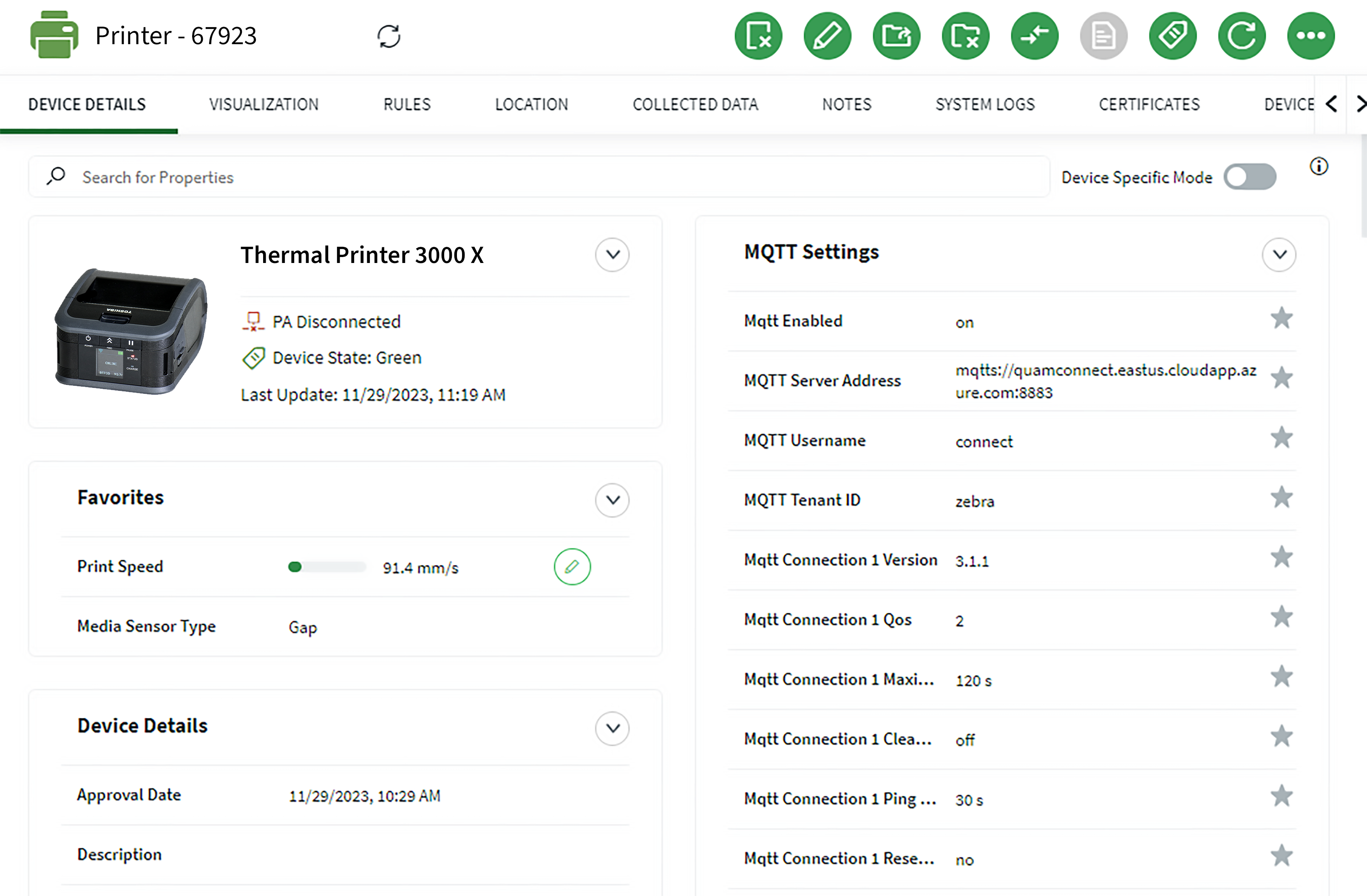
Task: Switch to the Notes tab
Action: (x=847, y=105)
